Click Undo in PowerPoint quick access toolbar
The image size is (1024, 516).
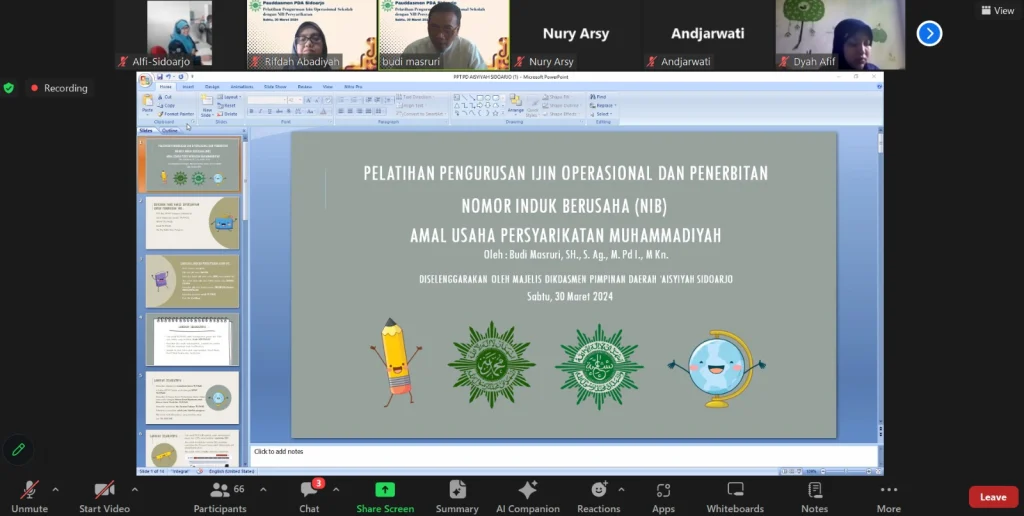pos(167,77)
